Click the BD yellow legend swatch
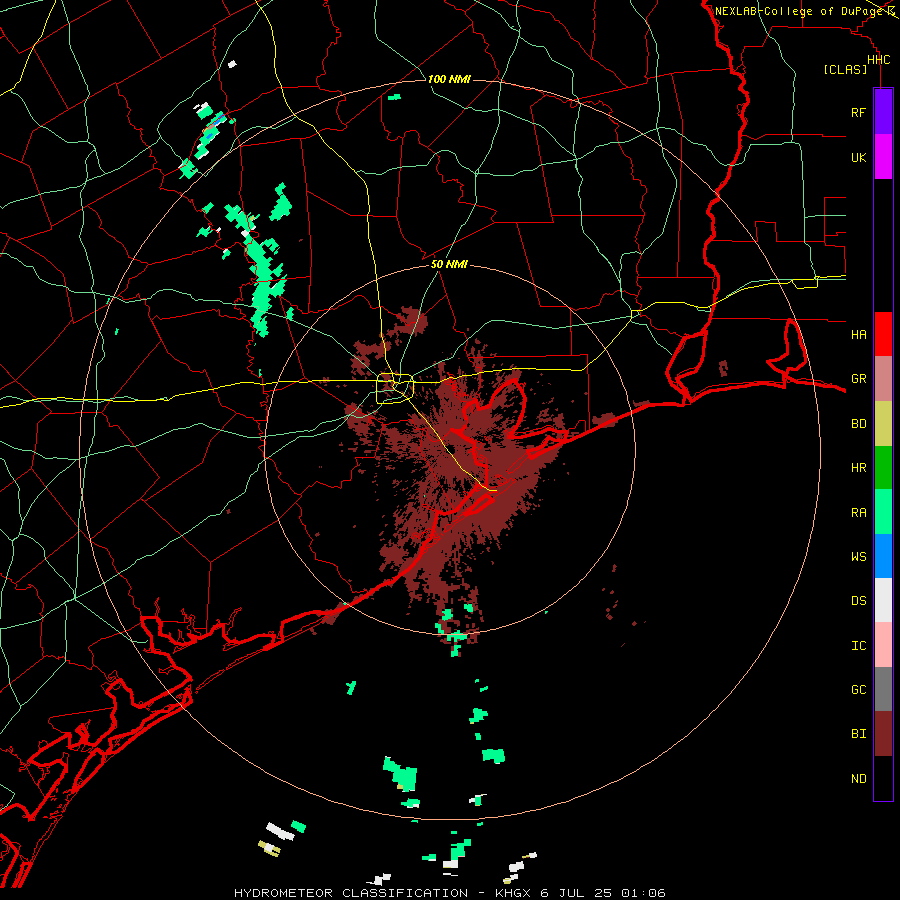900x900 pixels. click(x=883, y=424)
